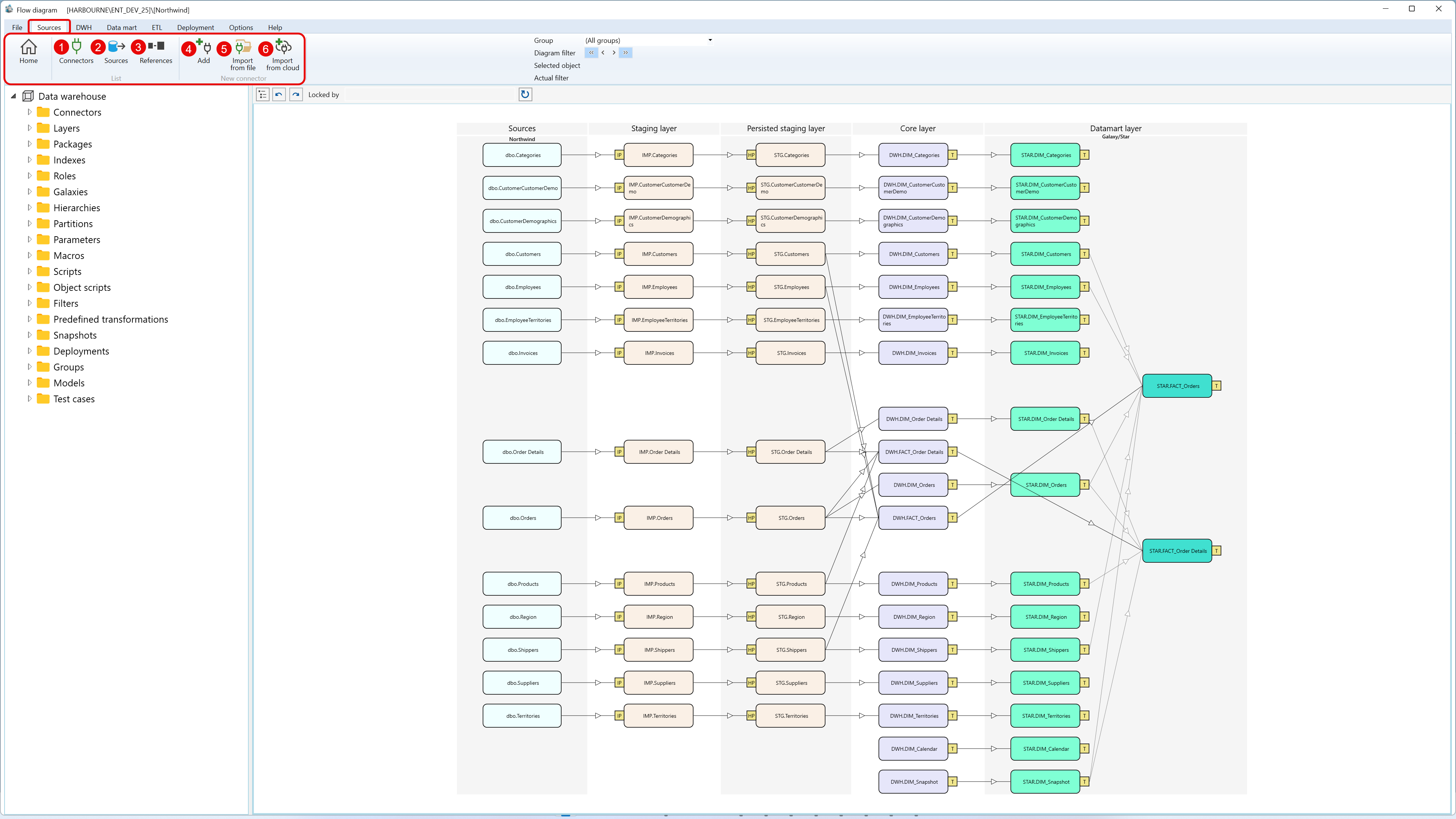Screen dimensions: 1456x819
Task: Select the IMP.Employees staging node
Action: [659, 287]
